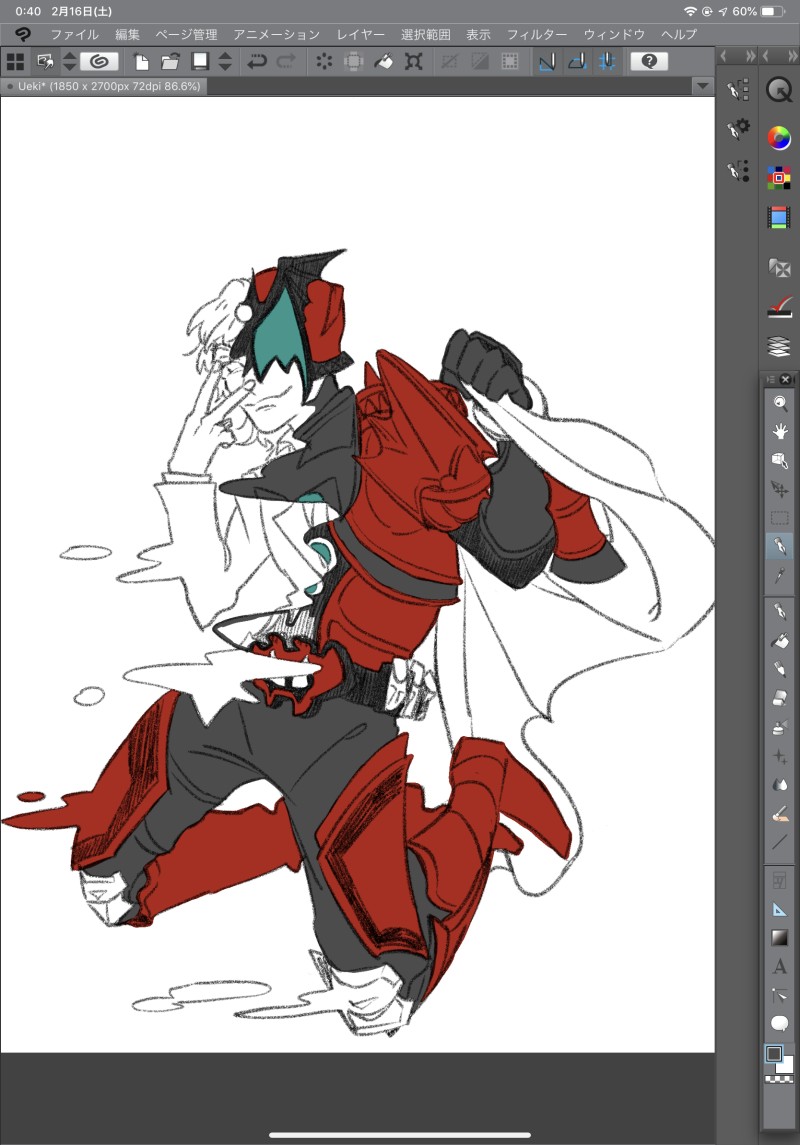Image resolution: width=800 pixels, height=1145 pixels.
Task: Create a new canvas file
Action: click(142, 61)
